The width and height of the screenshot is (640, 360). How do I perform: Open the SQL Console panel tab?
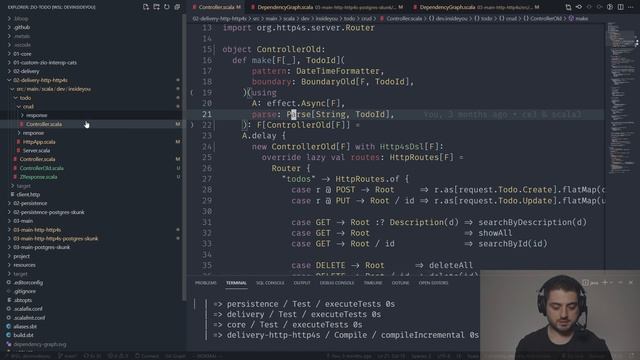270,283
